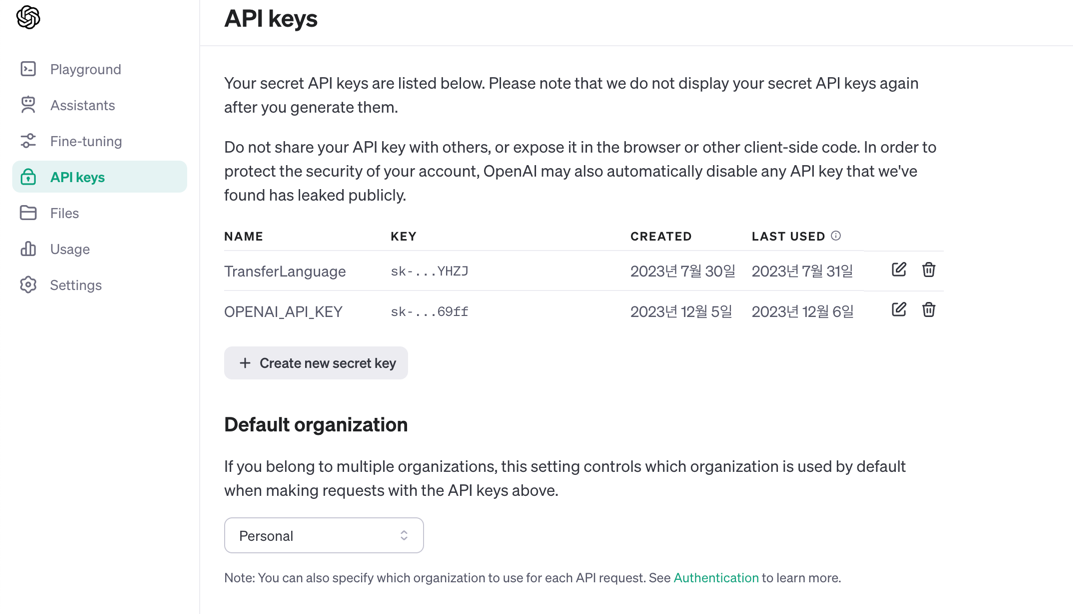Click the Settings gear icon
This screenshot has height=614, width=1073.
click(28, 285)
